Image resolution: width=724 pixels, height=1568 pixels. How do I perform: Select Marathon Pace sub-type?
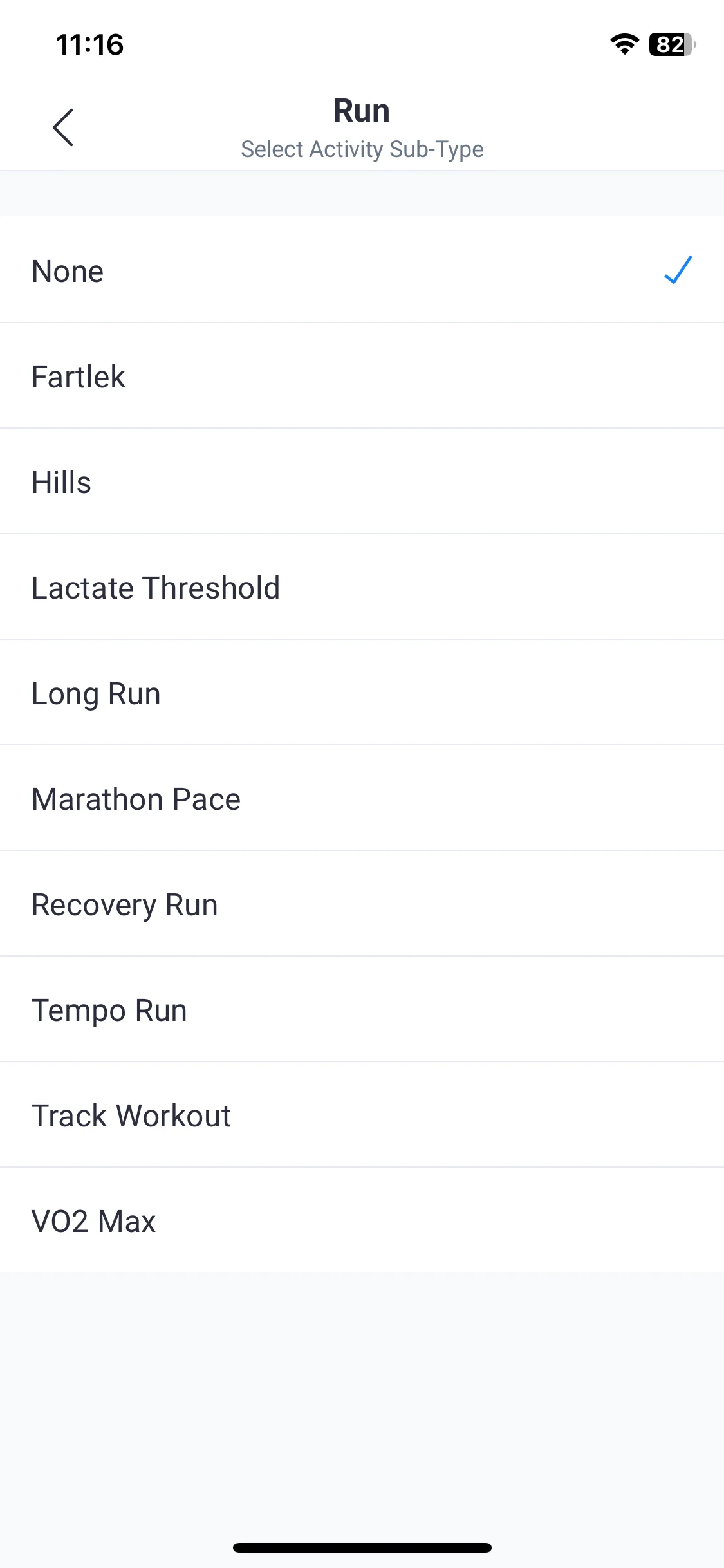tap(362, 798)
